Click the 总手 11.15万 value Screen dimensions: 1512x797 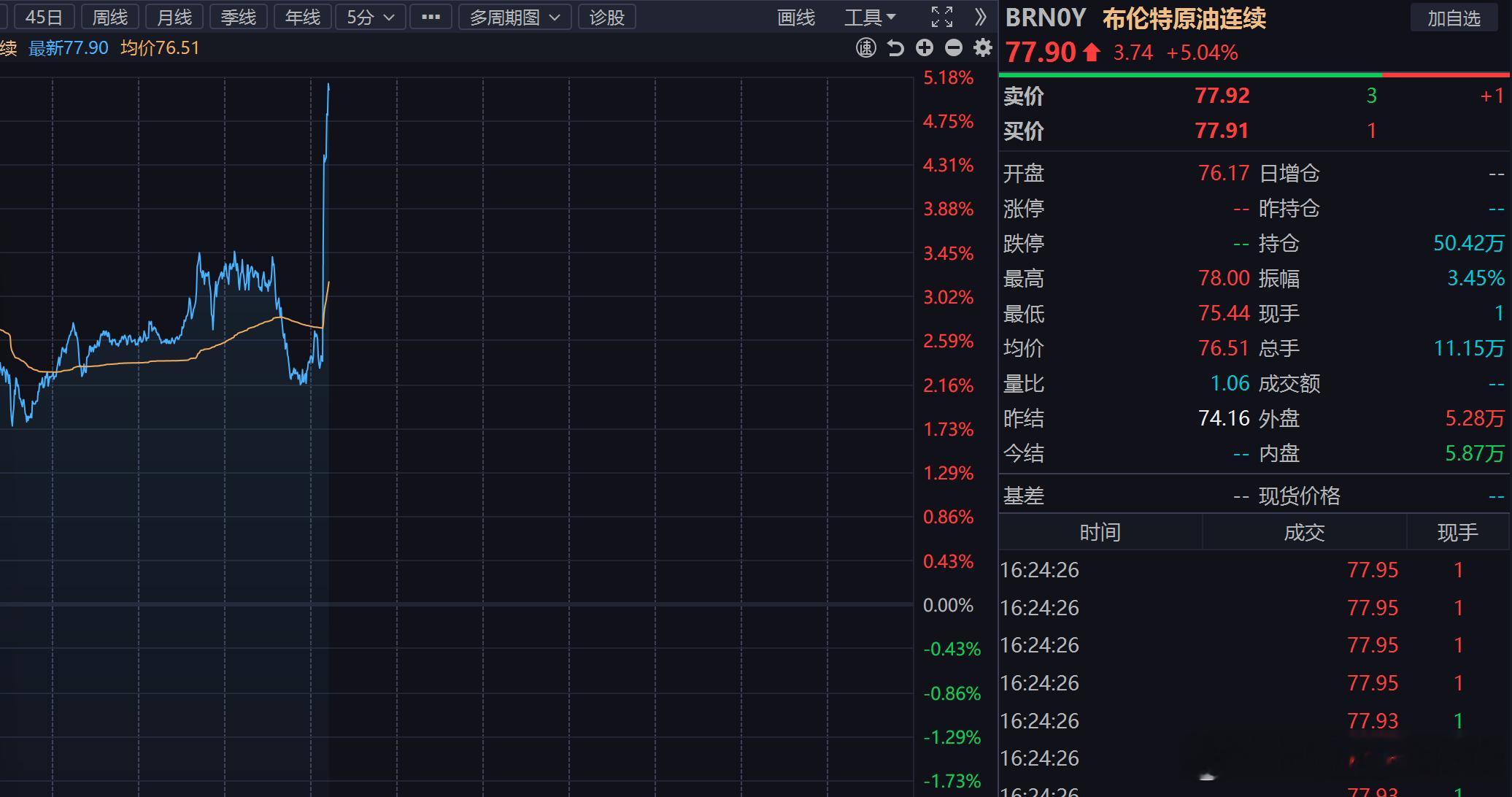(x=1468, y=348)
